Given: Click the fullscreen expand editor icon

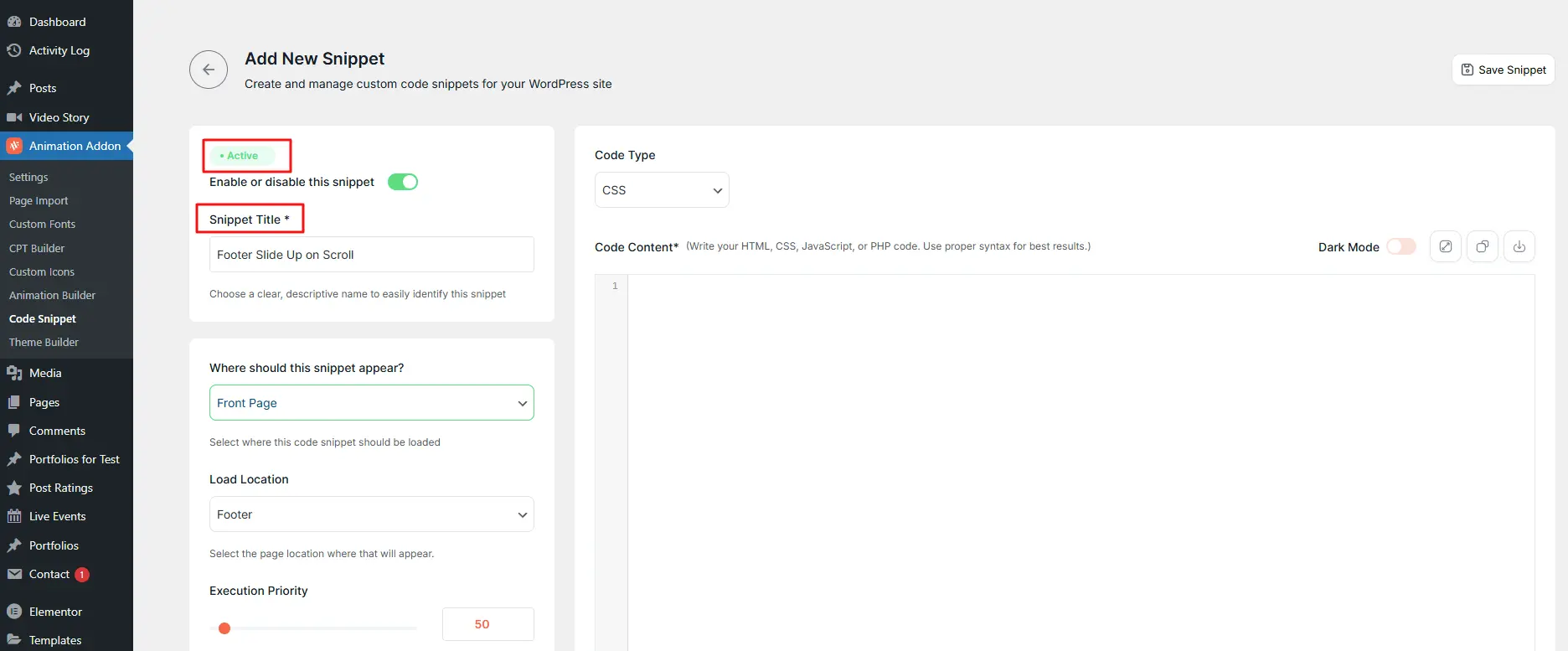Looking at the screenshot, I should coord(1445,246).
